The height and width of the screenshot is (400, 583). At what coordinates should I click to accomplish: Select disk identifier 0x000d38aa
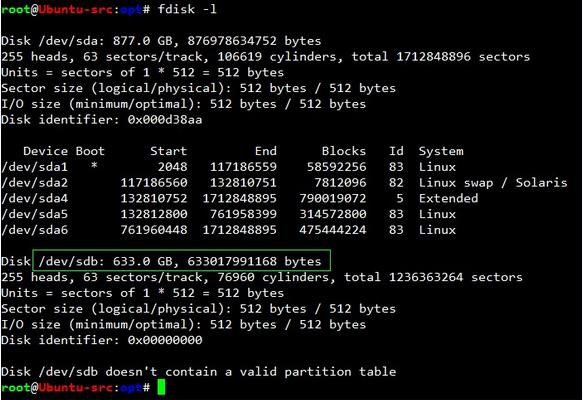[165, 120]
